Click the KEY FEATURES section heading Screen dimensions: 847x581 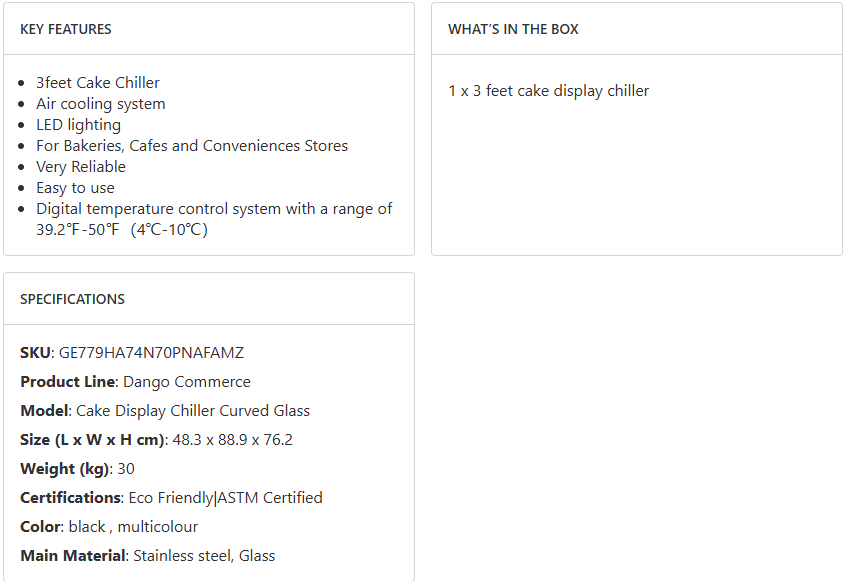tap(66, 29)
